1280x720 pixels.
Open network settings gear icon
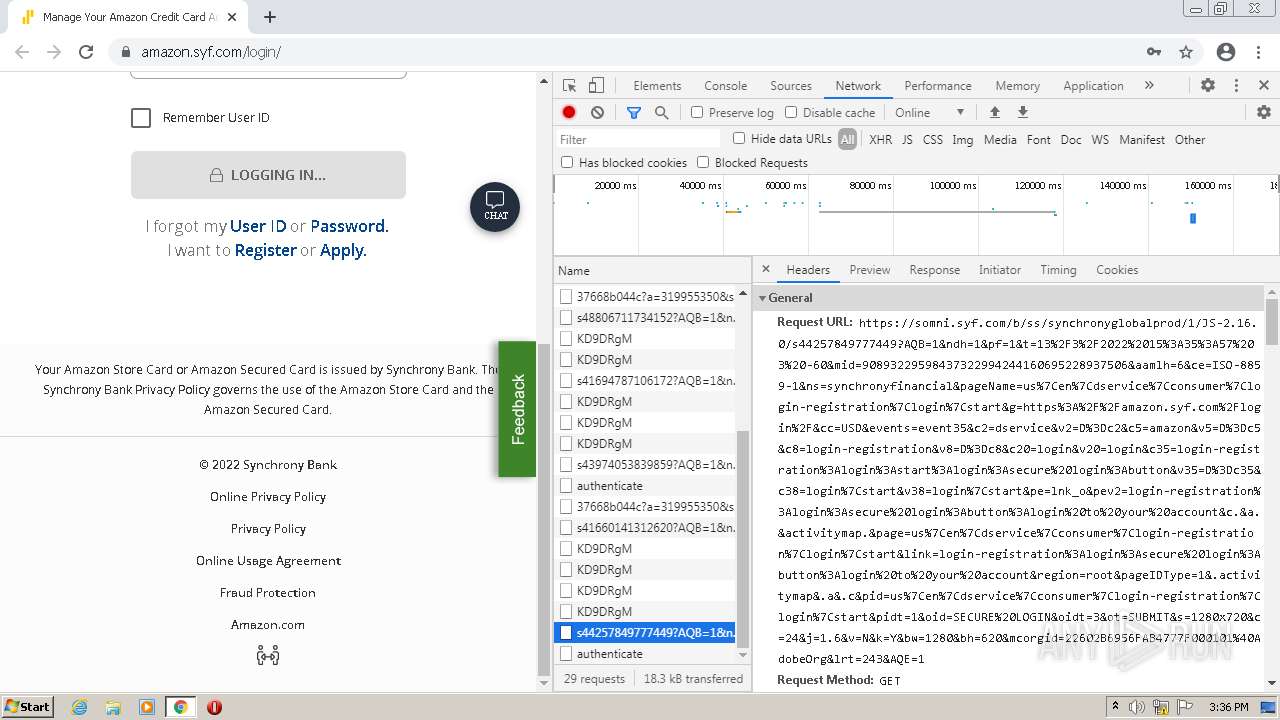[1264, 112]
